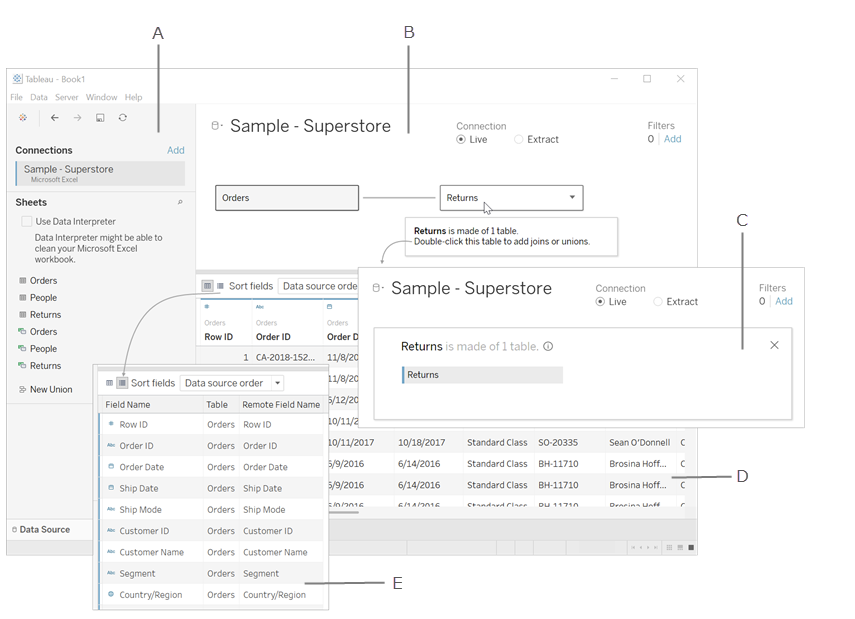Click the Abc icon beside Customer Name field
The width and height of the screenshot is (855, 619).
(111, 551)
